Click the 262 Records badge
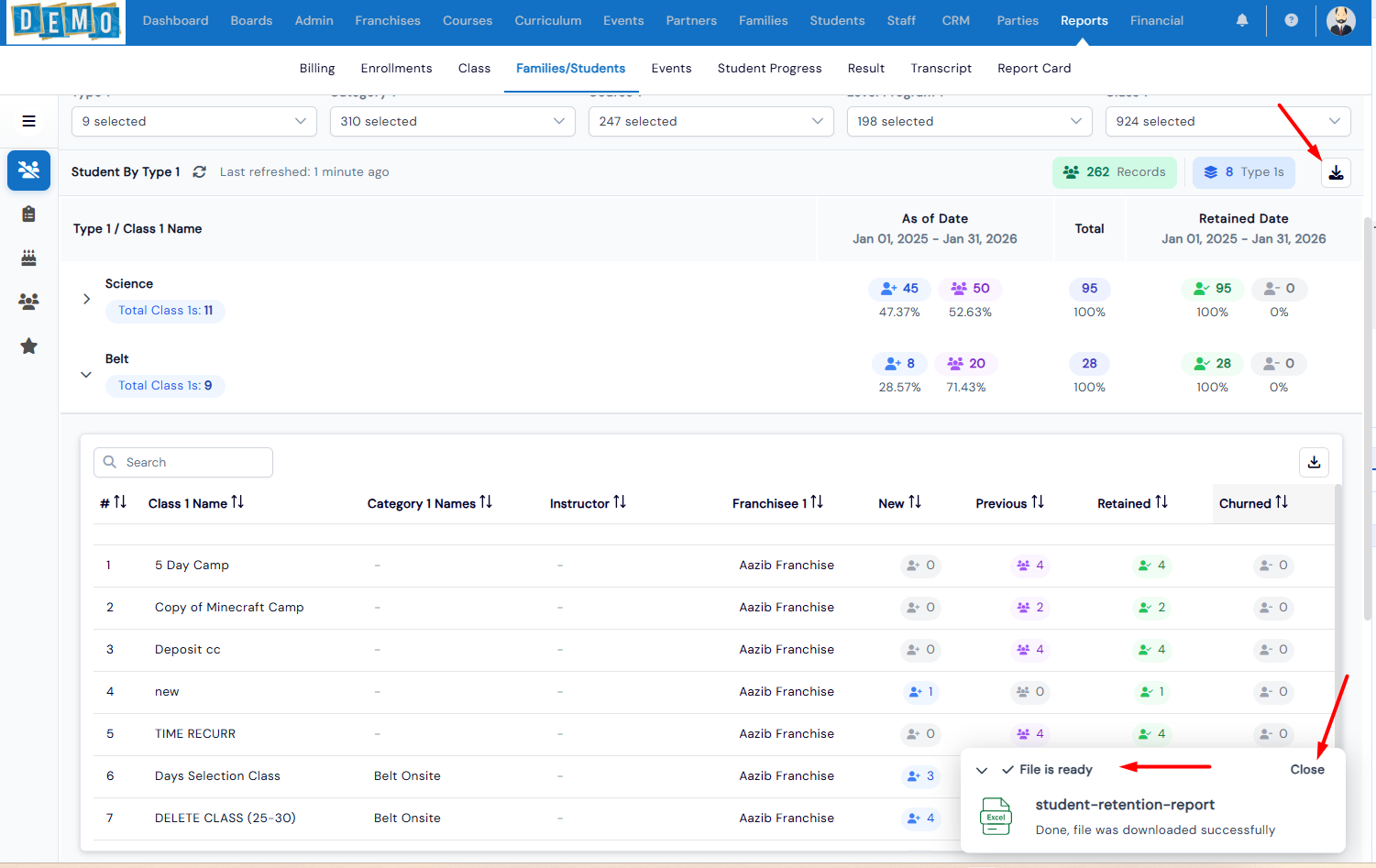1376x868 pixels. (x=1114, y=172)
